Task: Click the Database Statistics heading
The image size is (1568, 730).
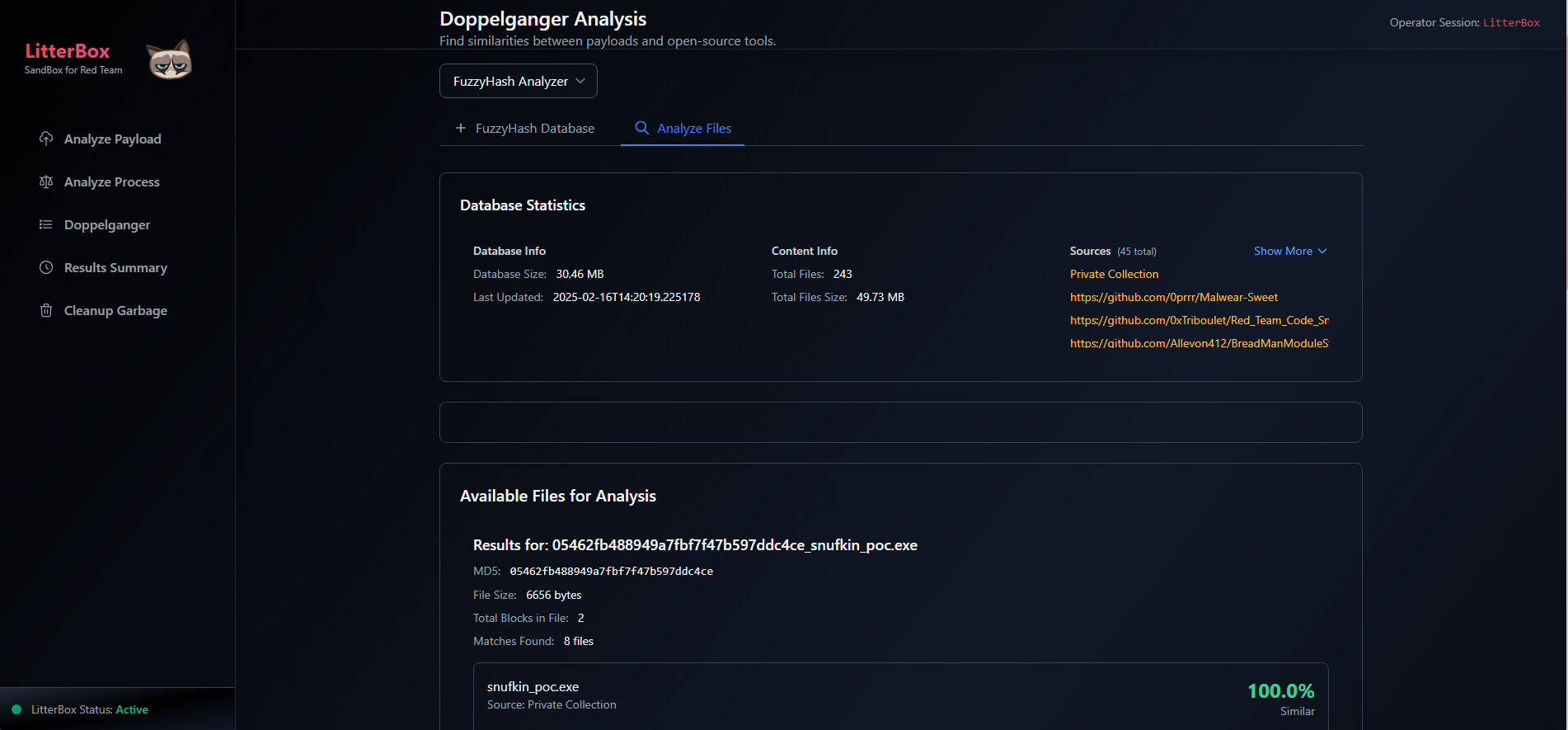Action: 523,205
